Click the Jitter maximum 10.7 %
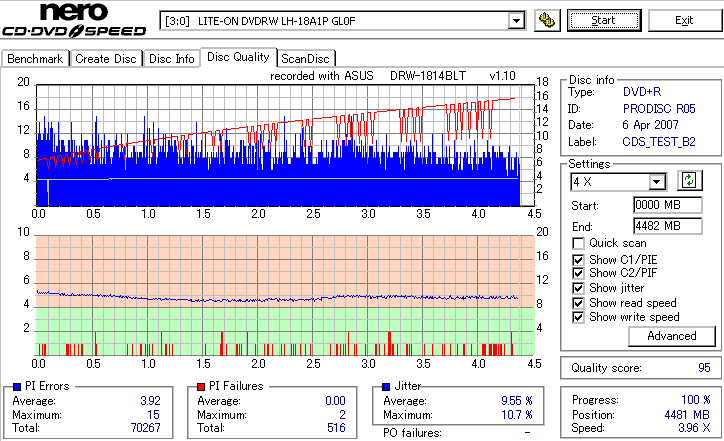The width and height of the screenshot is (724, 441). (x=517, y=415)
